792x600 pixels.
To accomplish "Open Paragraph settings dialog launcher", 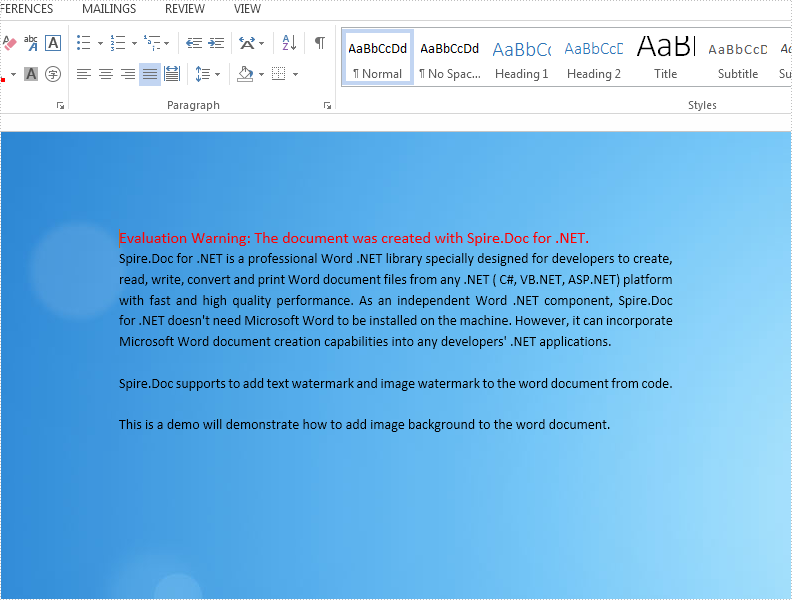I will pyautogui.click(x=327, y=106).
